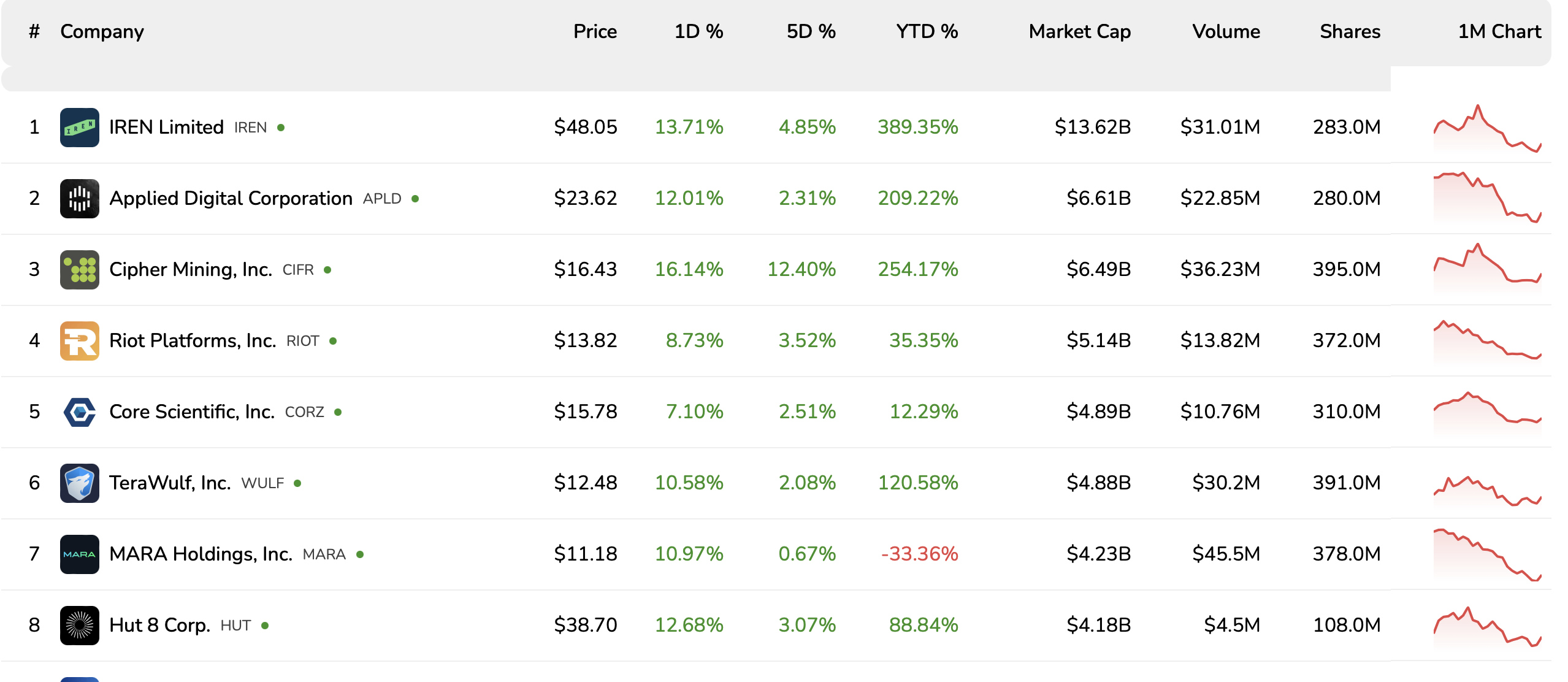Click the TeraWulf wolf logo icon
Screen dimensions: 1568x682
(x=79, y=483)
